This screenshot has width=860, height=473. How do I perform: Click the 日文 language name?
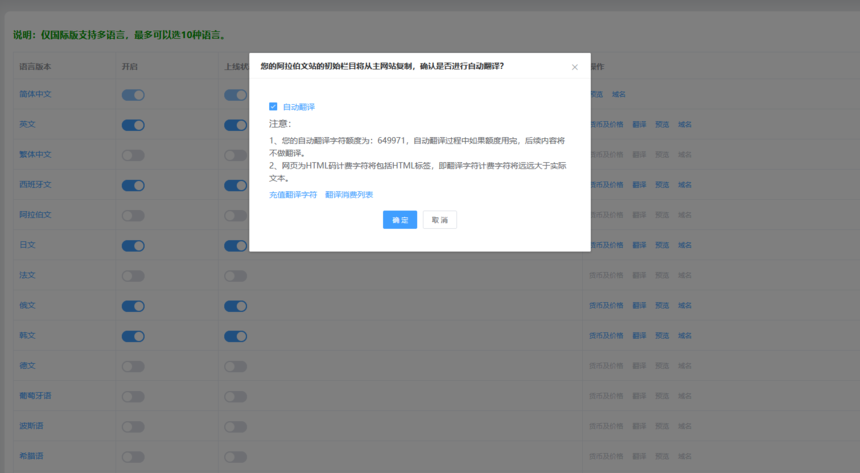coord(27,245)
